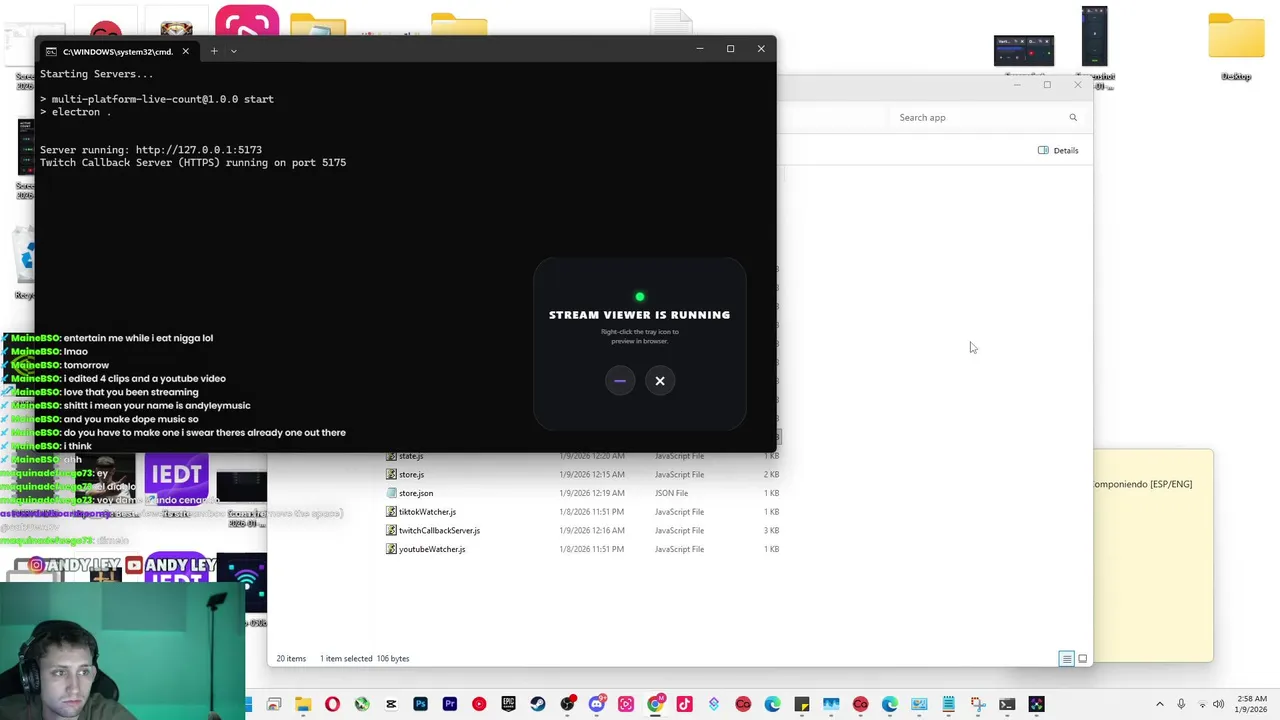Image resolution: width=1280 pixels, height=720 pixels.
Task: Launch CapCut from the taskbar
Action: tap(391, 705)
